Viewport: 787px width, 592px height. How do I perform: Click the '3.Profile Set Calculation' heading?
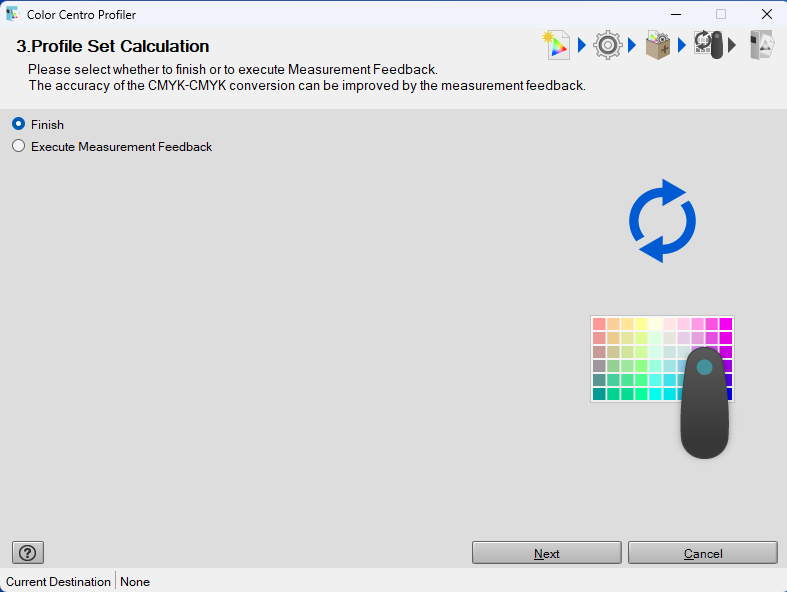[112, 46]
